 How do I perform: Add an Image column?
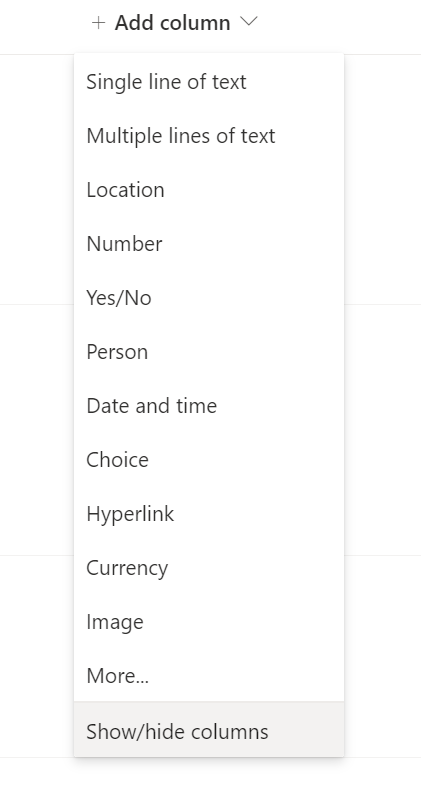[209, 622]
